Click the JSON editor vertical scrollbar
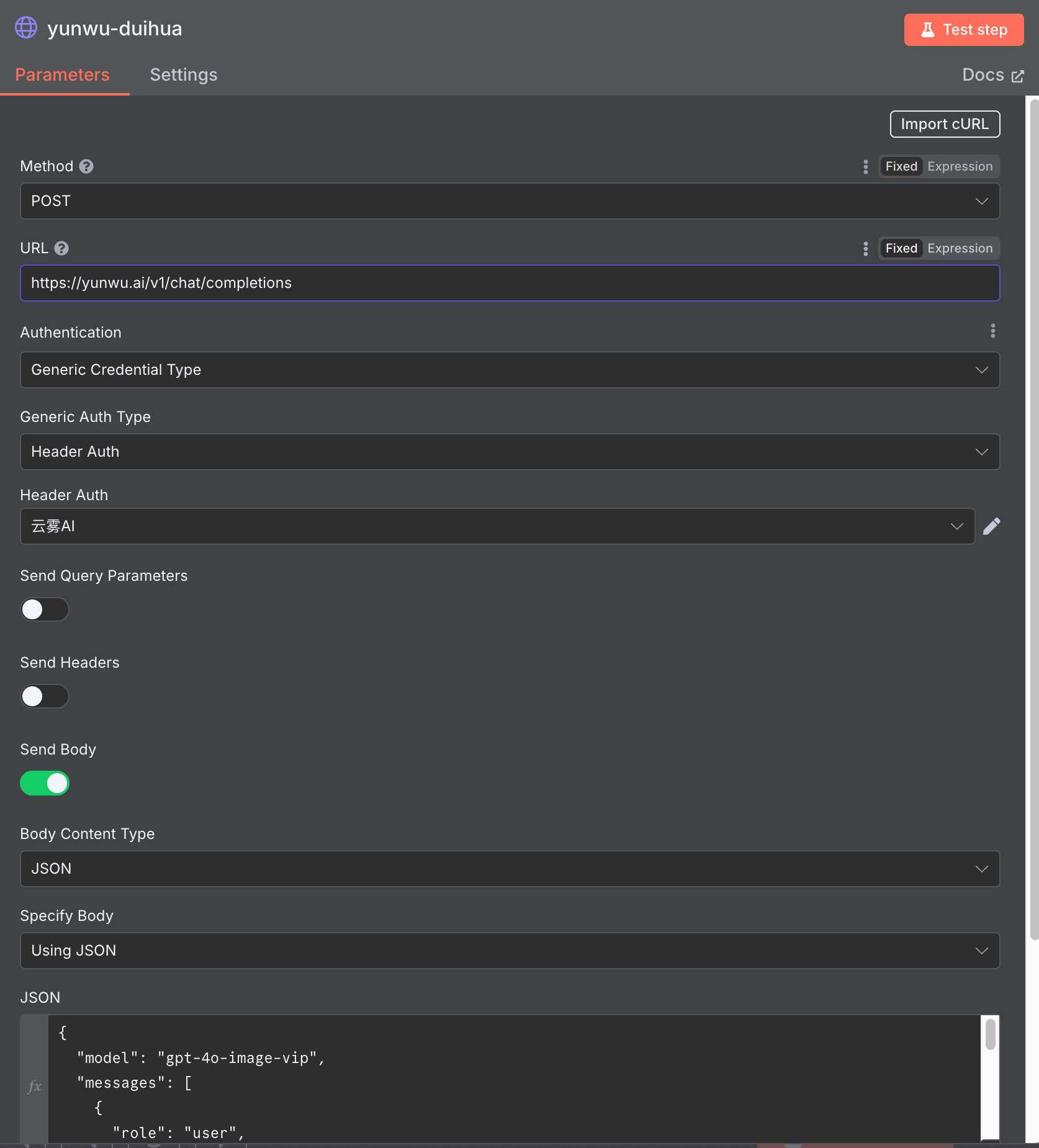This screenshot has height=1148, width=1039. (x=990, y=1034)
